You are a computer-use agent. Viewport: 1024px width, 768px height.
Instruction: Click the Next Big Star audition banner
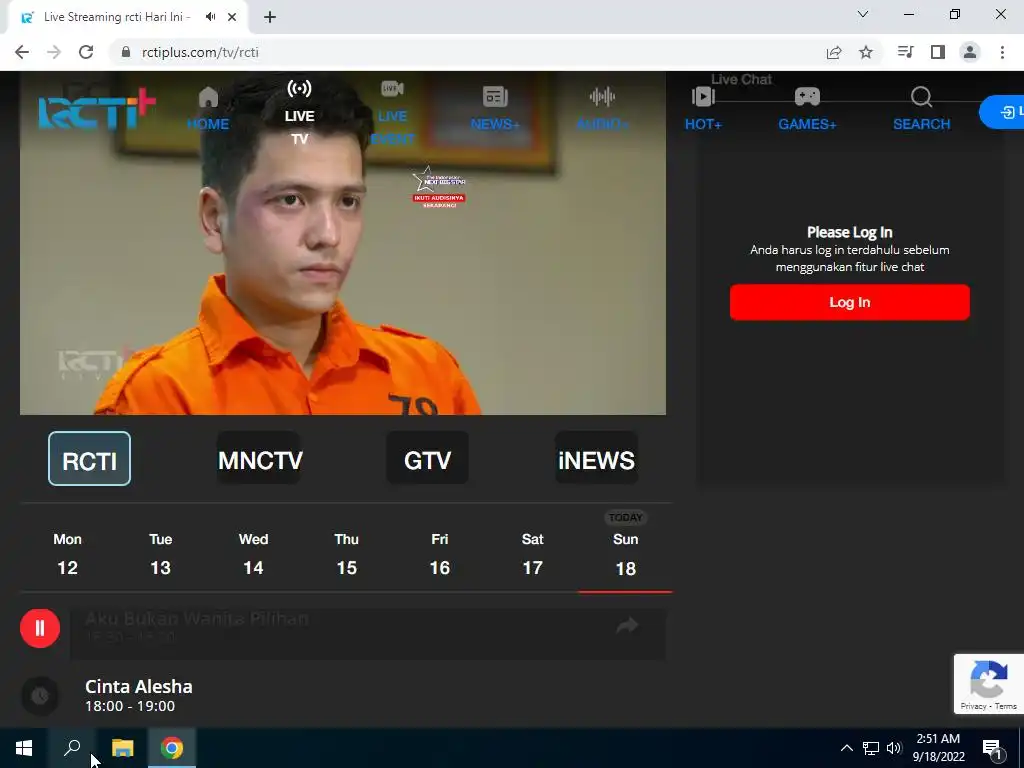439,187
